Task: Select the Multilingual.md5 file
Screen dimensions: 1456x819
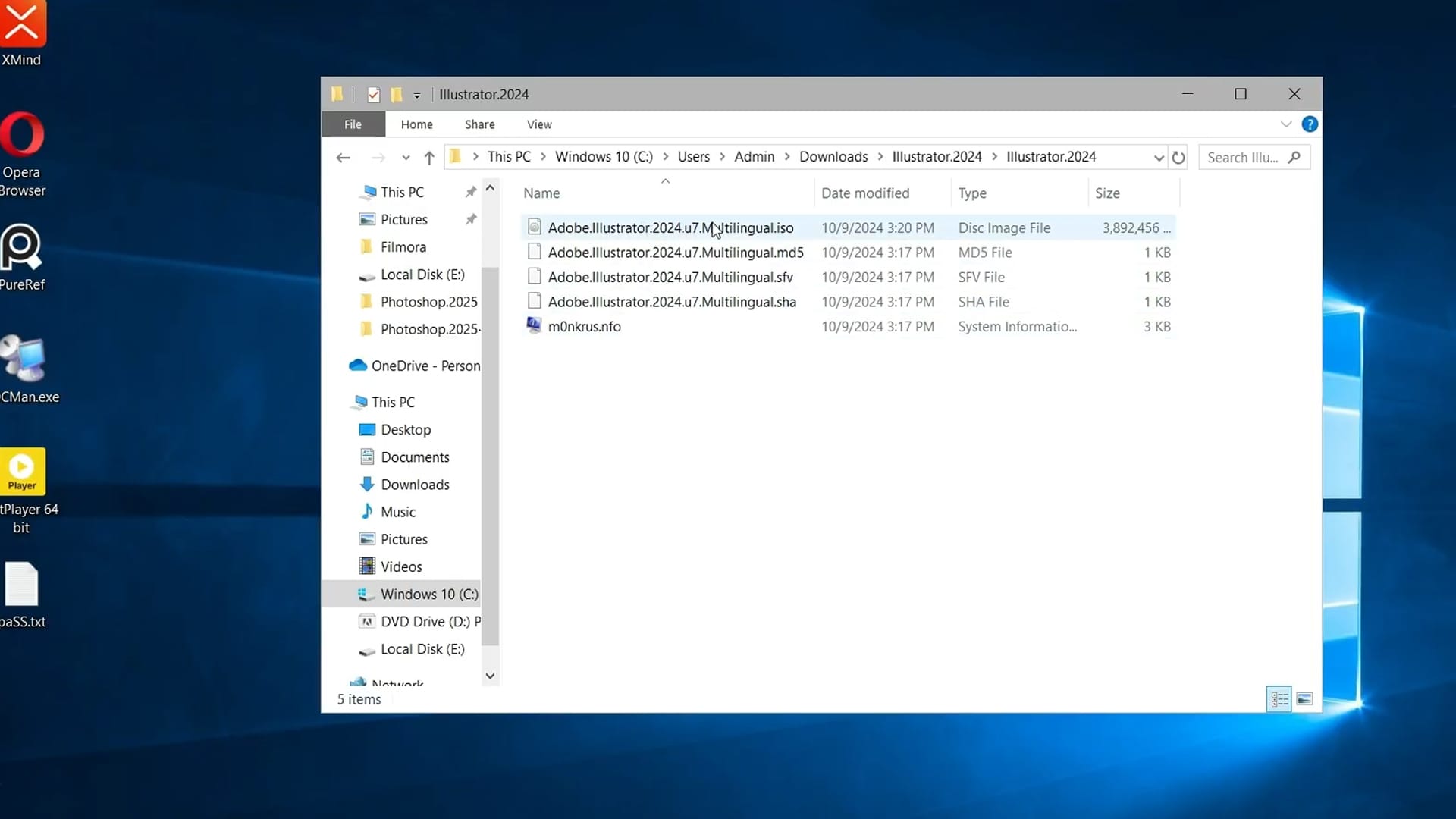Action: [848, 253]
